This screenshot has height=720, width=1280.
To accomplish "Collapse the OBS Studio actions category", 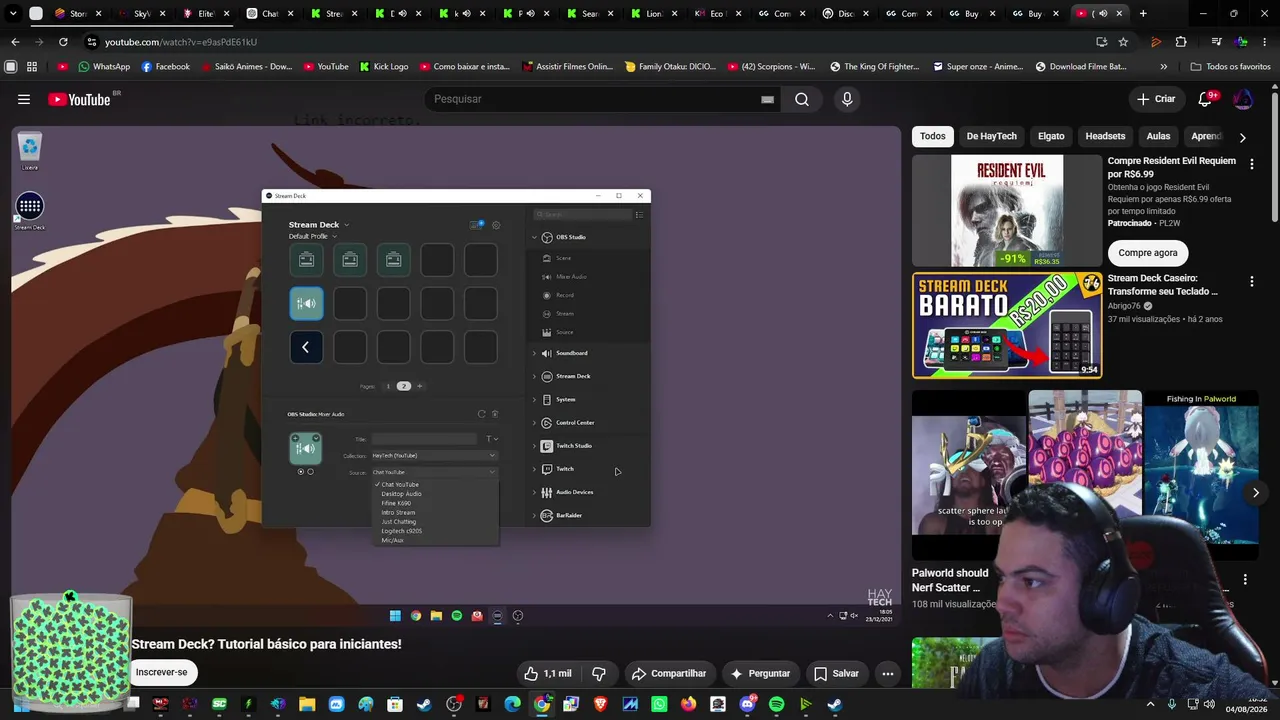I will point(534,237).
